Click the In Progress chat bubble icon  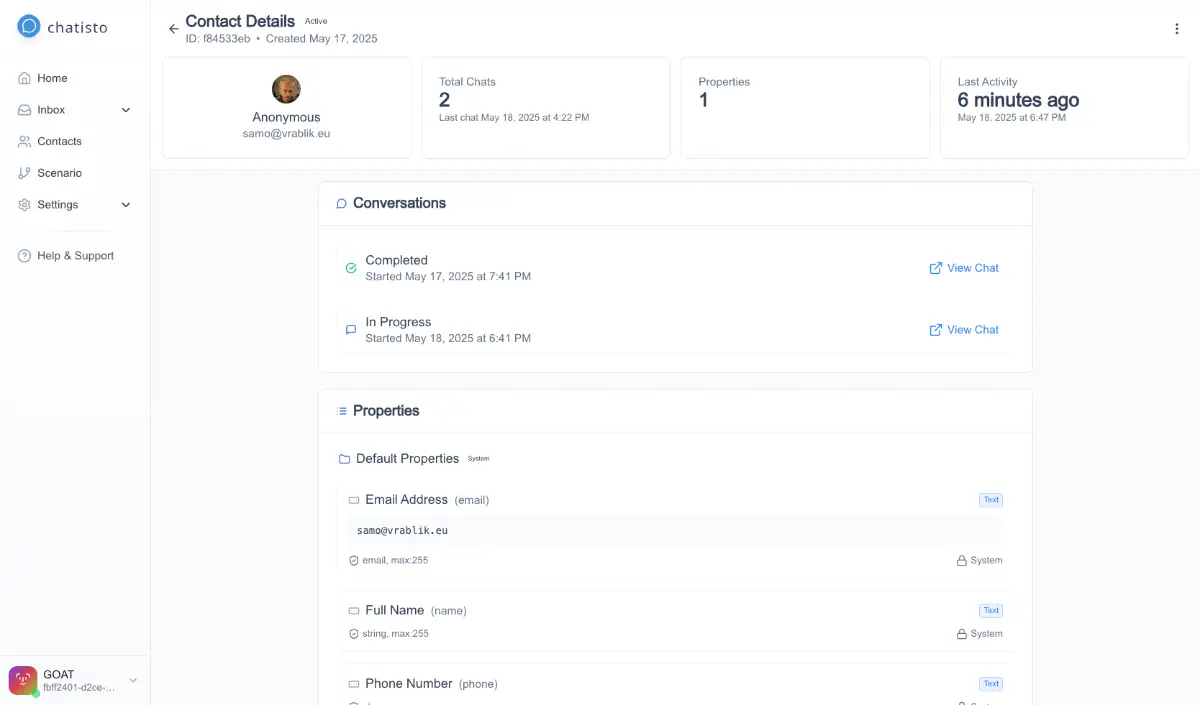pyautogui.click(x=351, y=329)
